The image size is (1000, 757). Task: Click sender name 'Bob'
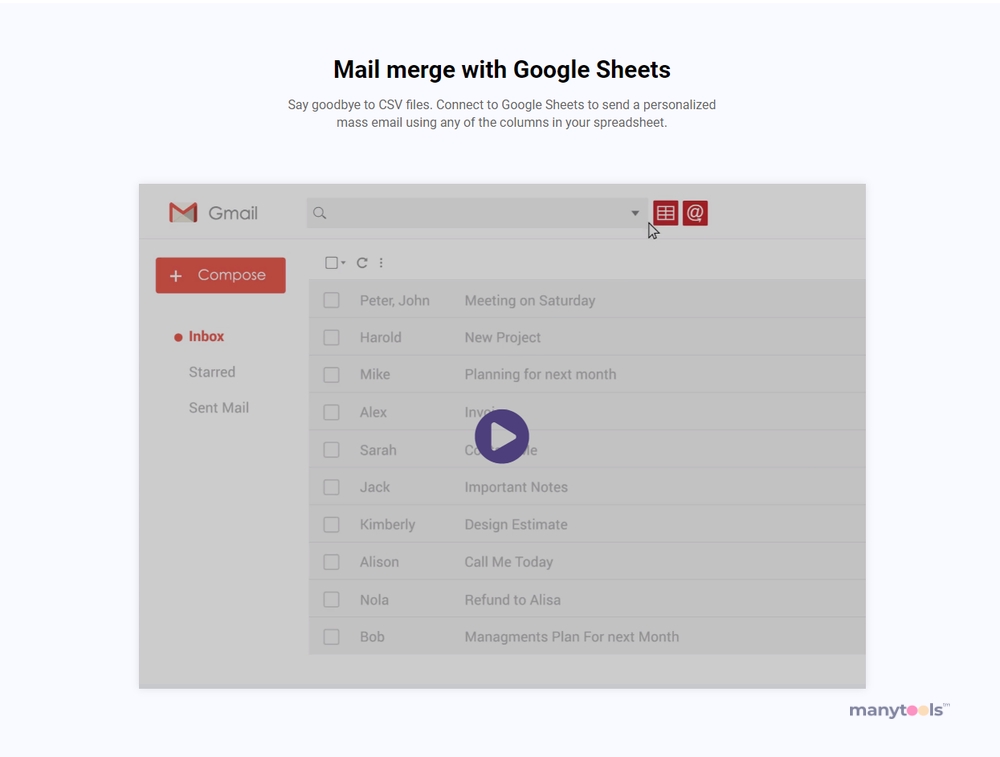coord(372,636)
